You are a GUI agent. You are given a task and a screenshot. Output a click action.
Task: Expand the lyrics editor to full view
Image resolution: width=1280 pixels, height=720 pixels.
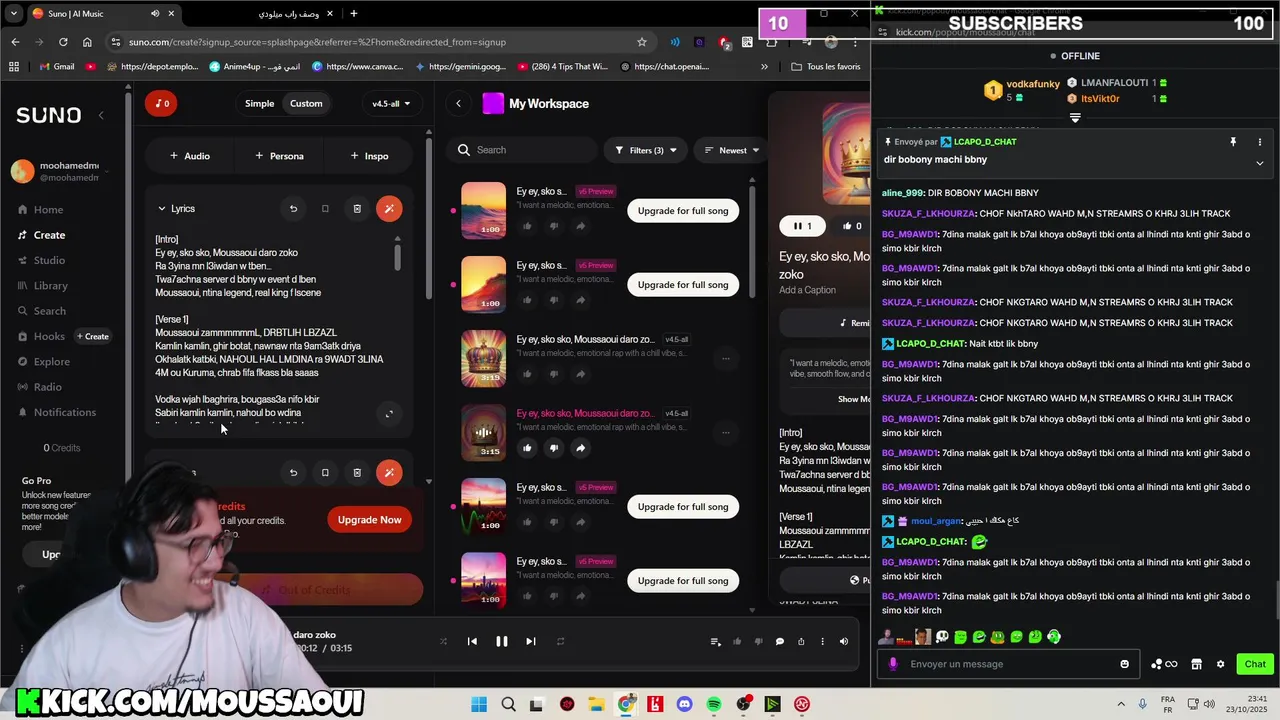pos(389,414)
